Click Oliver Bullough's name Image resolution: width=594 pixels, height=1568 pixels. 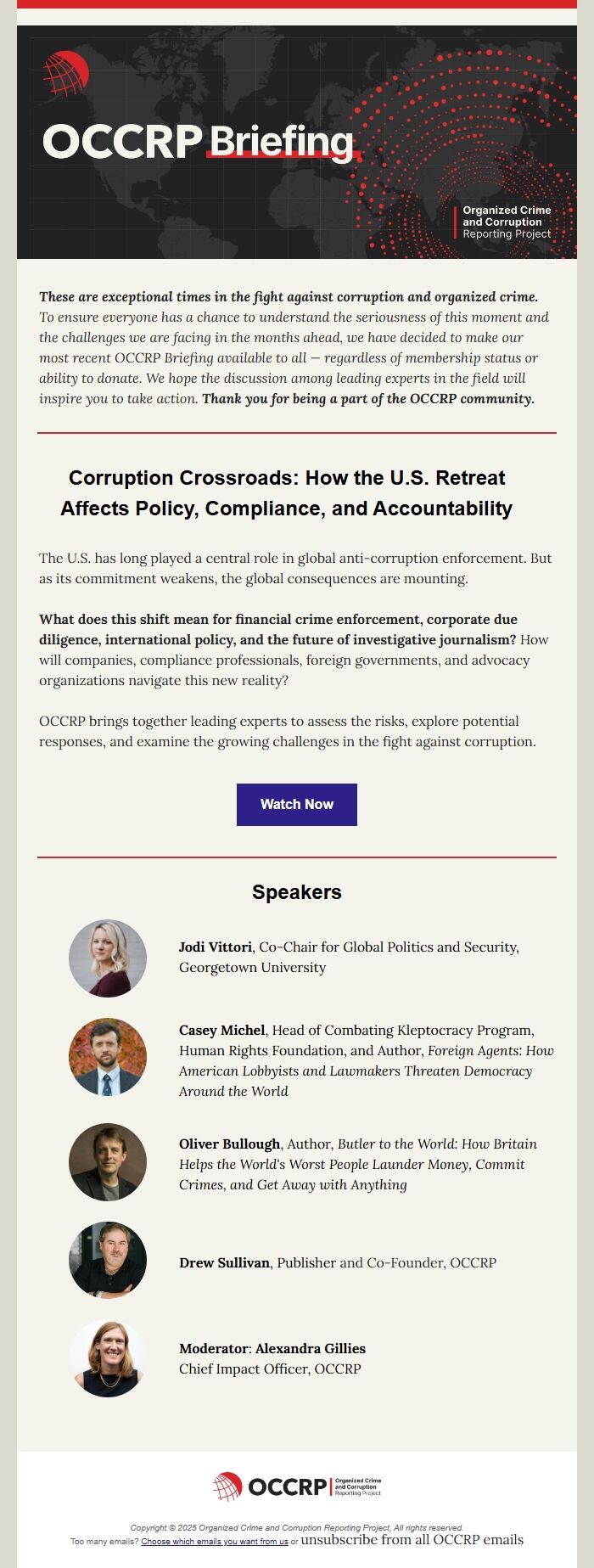[x=230, y=1144]
